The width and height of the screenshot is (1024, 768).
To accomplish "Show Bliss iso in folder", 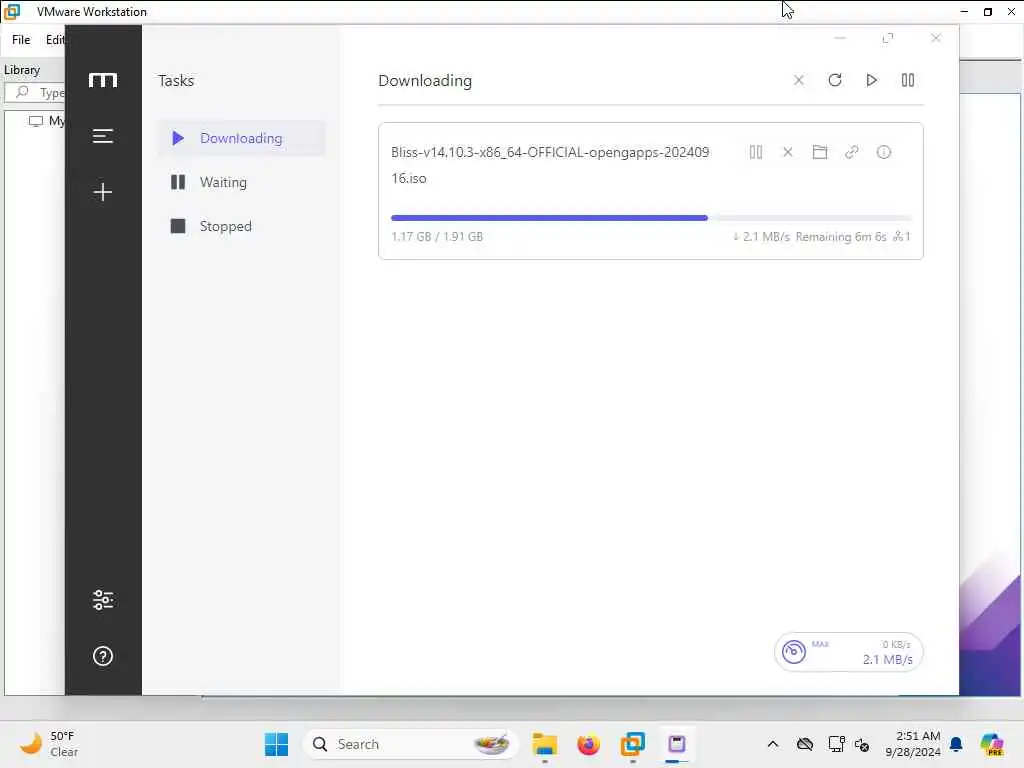I will [x=820, y=152].
